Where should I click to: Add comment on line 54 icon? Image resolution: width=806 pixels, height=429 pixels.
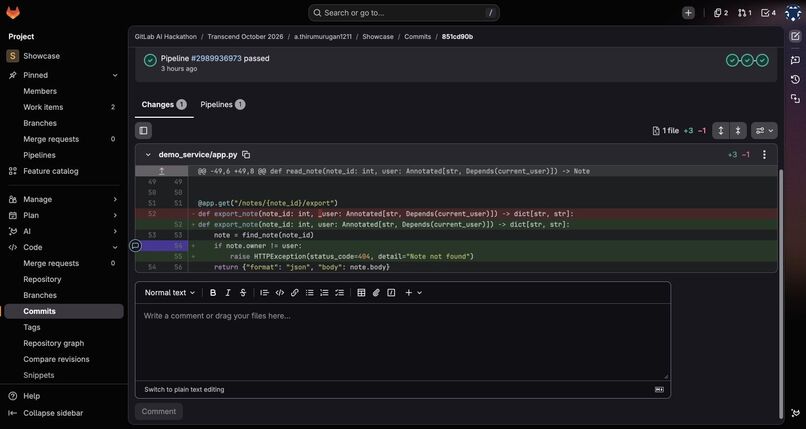tap(135, 246)
